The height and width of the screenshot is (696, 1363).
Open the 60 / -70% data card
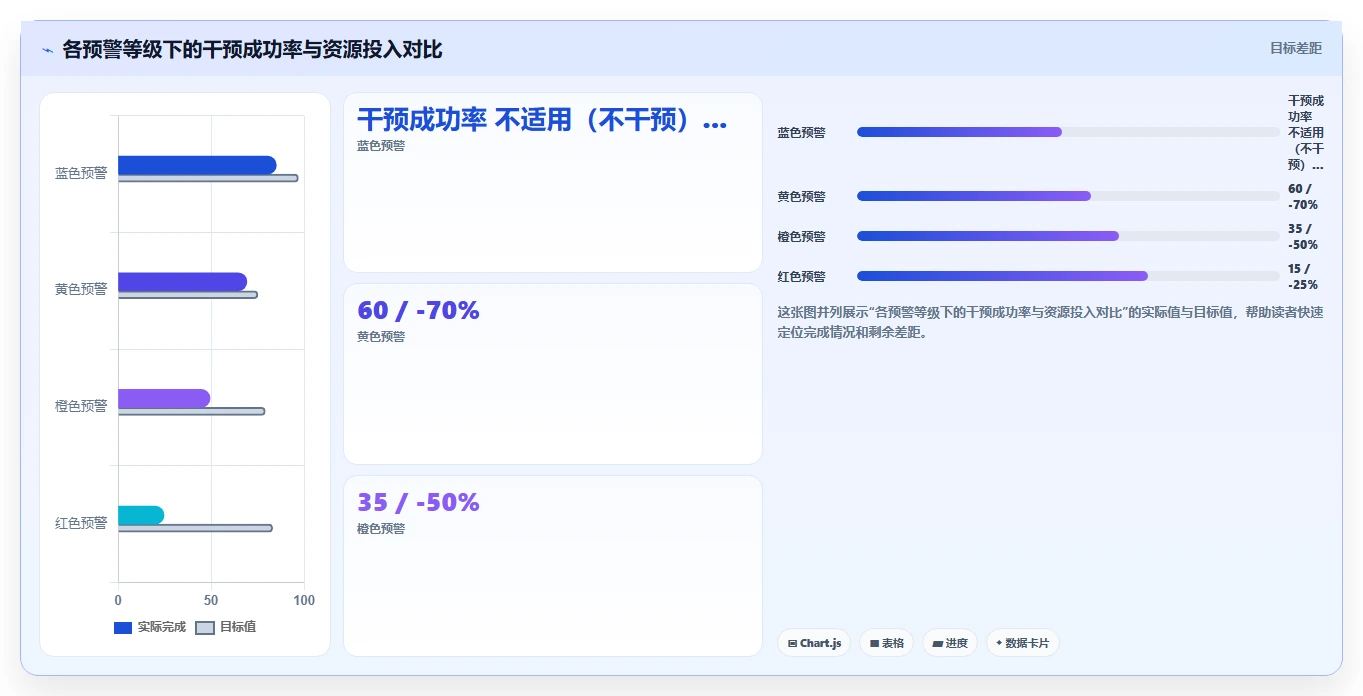tap(553, 374)
